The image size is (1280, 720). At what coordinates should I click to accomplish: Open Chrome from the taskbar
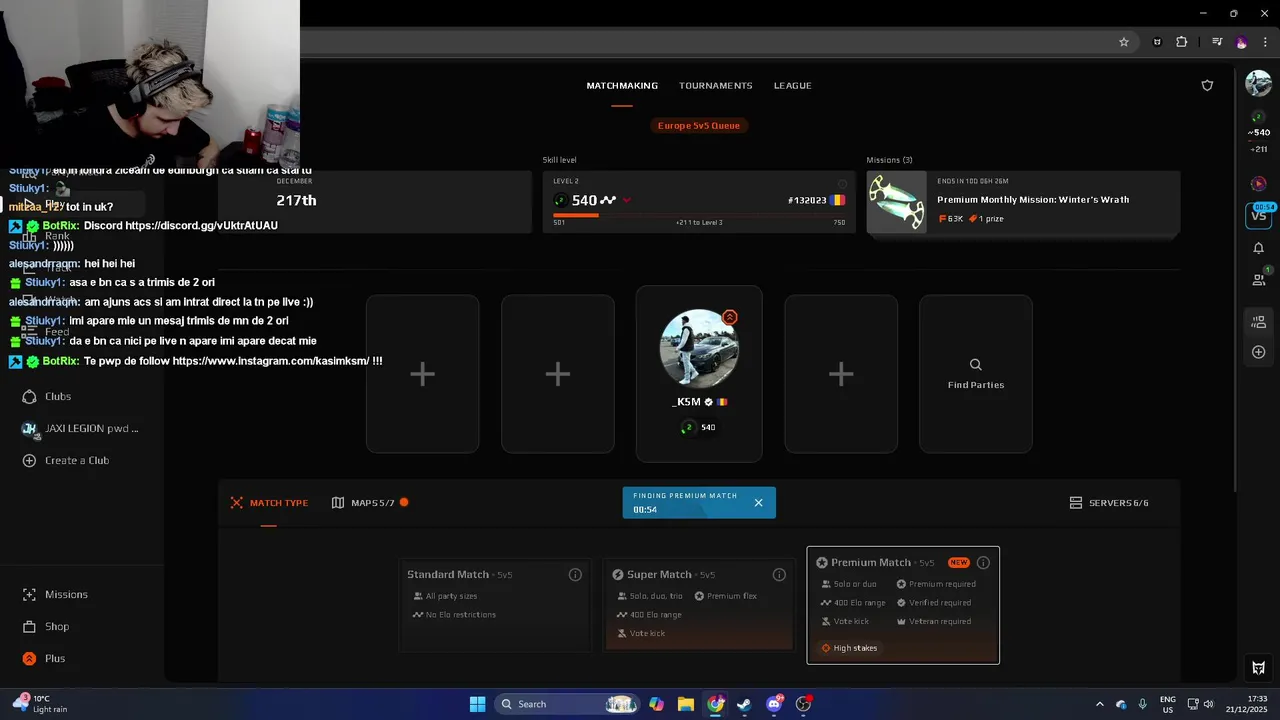click(715, 704)
